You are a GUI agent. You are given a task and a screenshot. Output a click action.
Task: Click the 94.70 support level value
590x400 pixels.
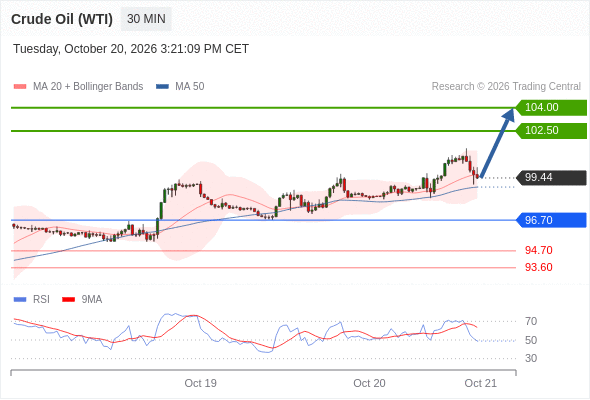pos(539,250)
